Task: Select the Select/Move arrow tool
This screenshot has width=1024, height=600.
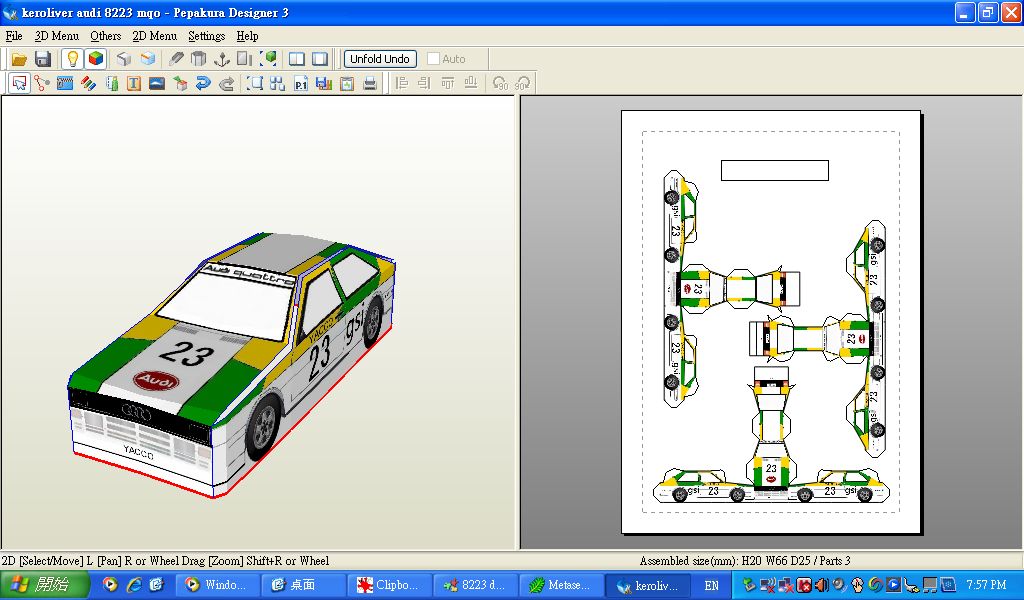Action: pos(19,84)
